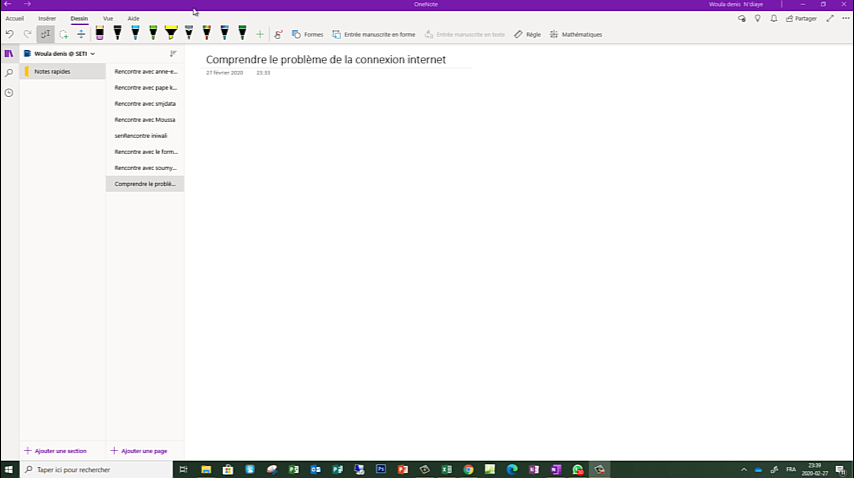Click Ajouter une page
Image resolution: width=854 pixels, height=478 pixels.
(139, 451)
